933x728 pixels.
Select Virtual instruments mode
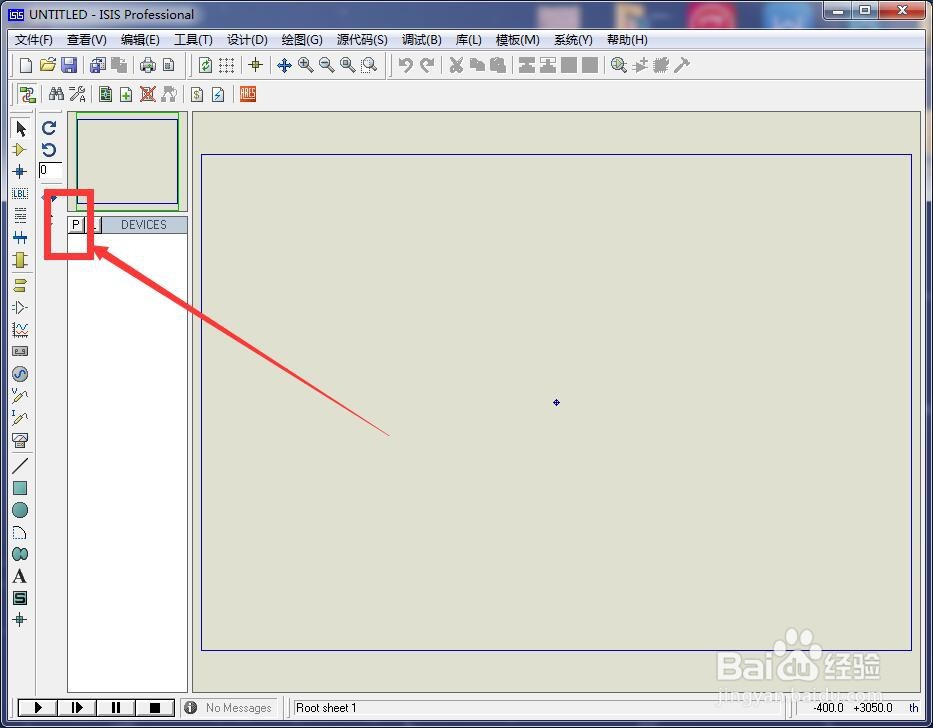click(20, 440)
